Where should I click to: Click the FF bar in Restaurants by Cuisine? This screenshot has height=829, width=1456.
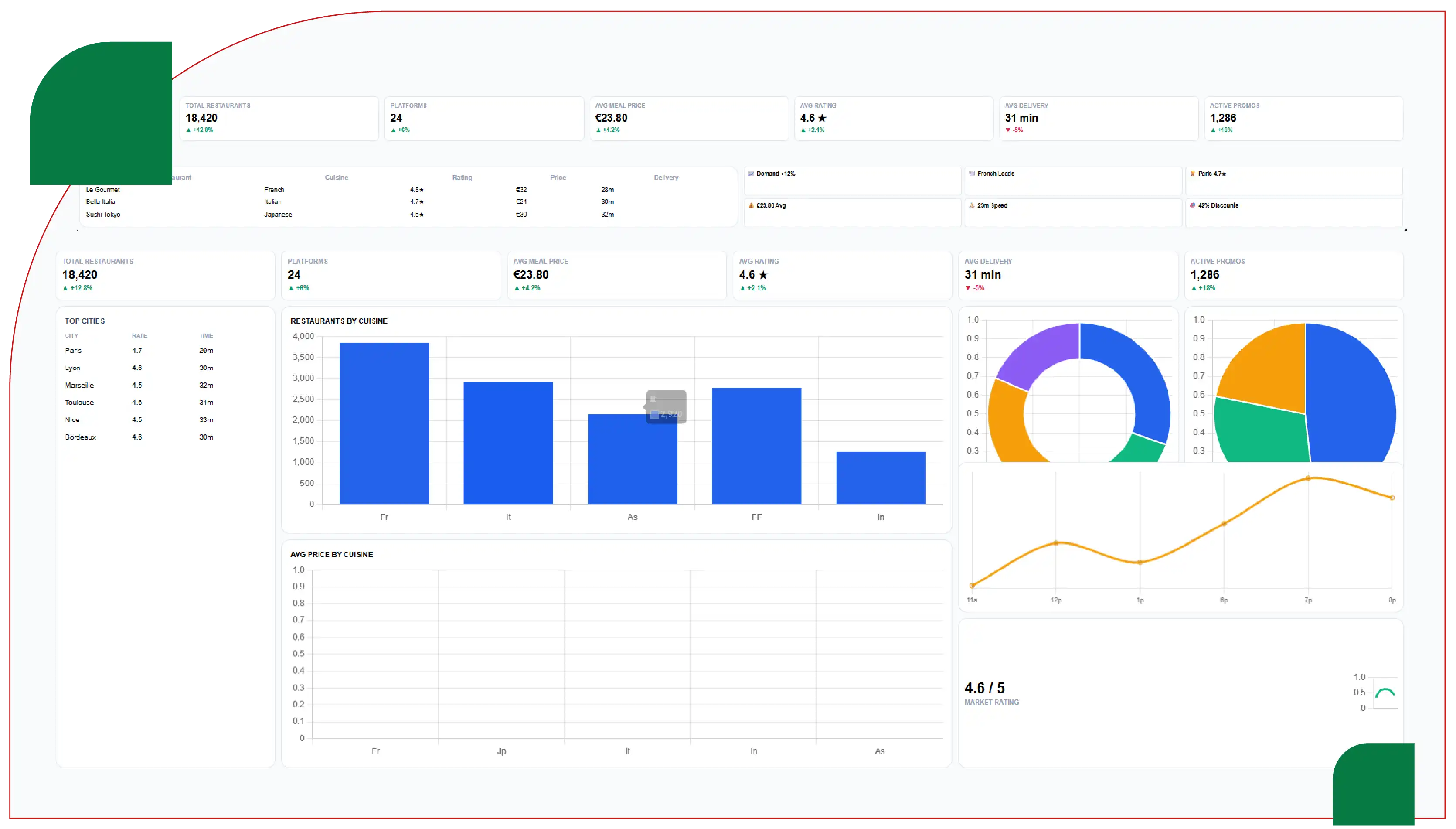756,446
